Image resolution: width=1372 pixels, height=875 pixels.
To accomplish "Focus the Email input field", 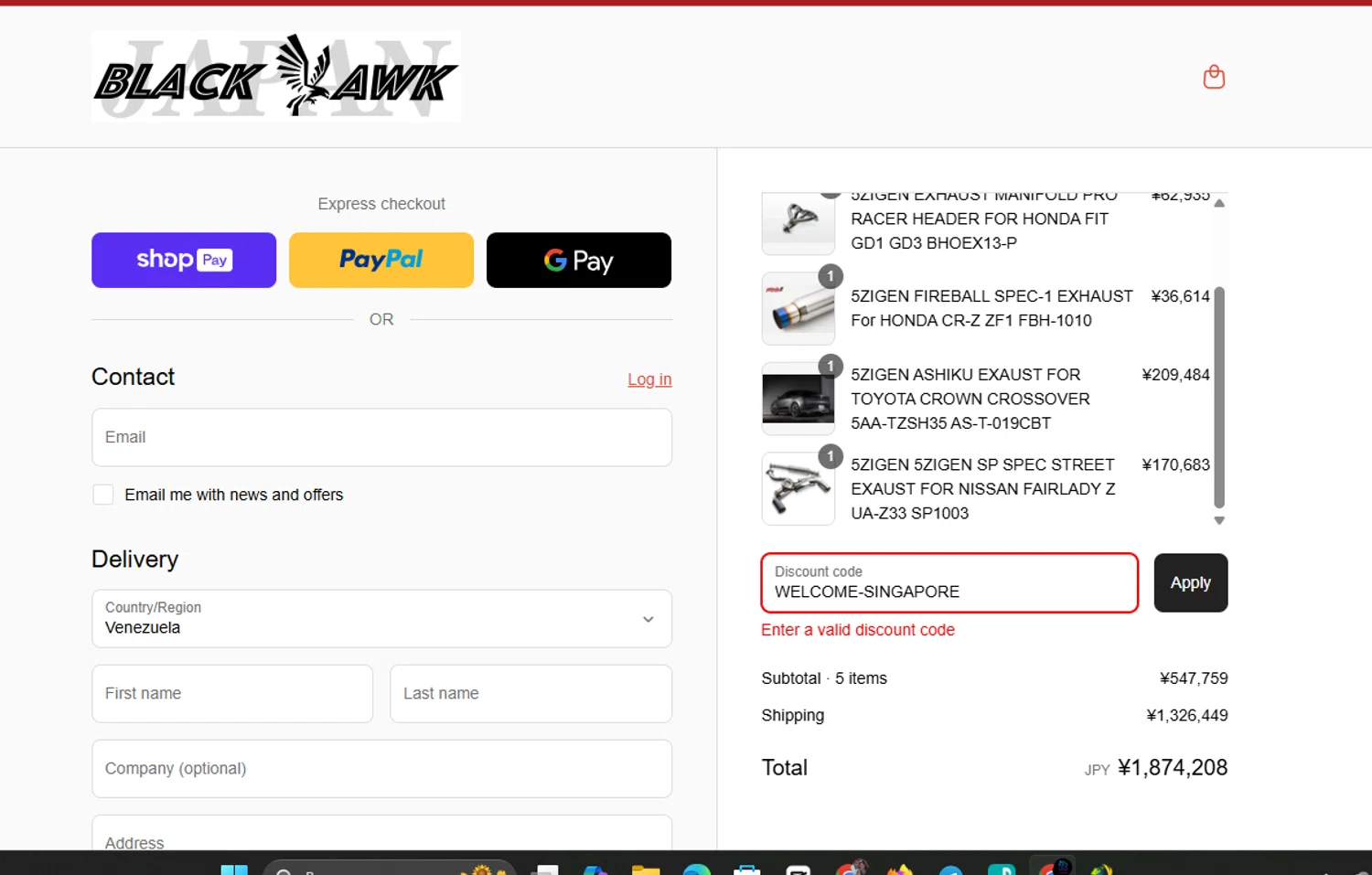I will point(381,437).
